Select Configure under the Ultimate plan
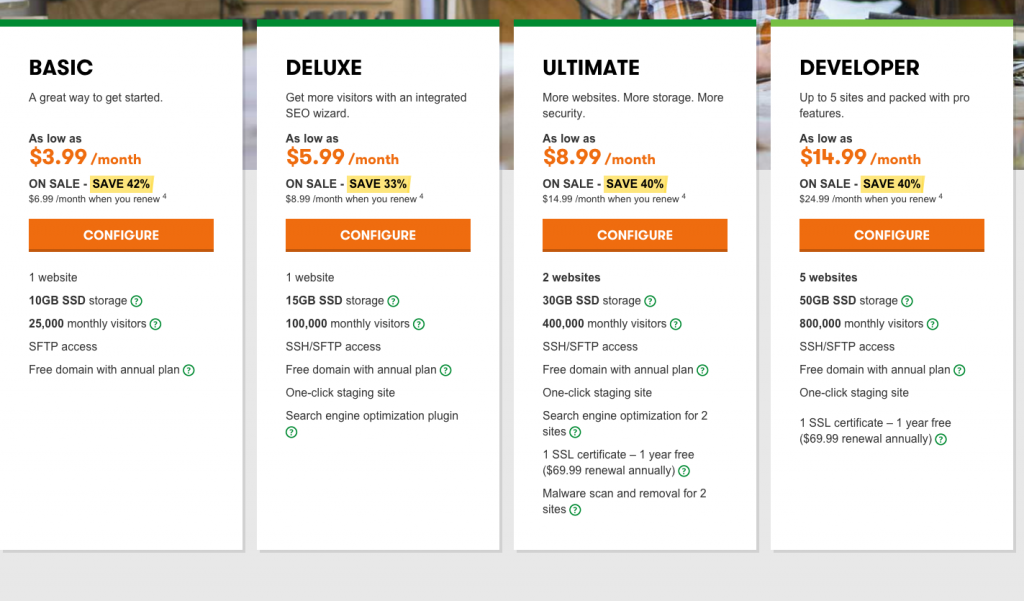The height and width of the screenshot is (601, 1024). (x=635, y=235)
